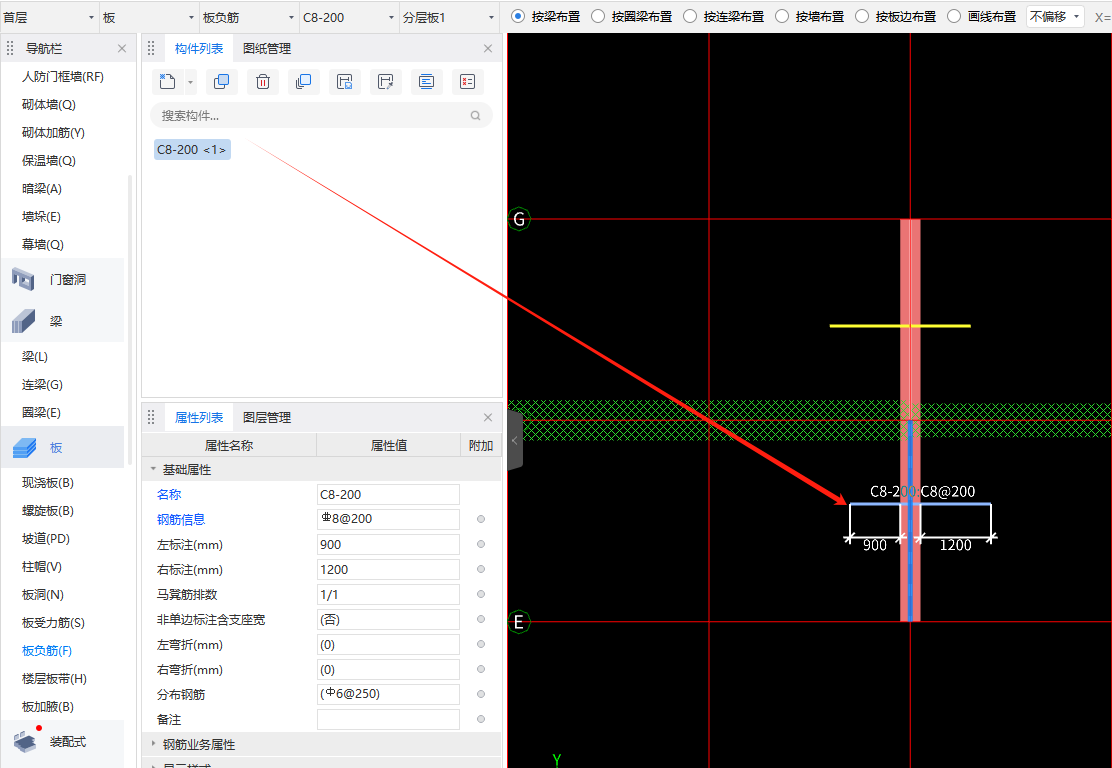Image resolution: width=1112 pixels, height=768 pixels.
Task: Click the 构件列表 panel drag handle
Action: pos(151,48)
